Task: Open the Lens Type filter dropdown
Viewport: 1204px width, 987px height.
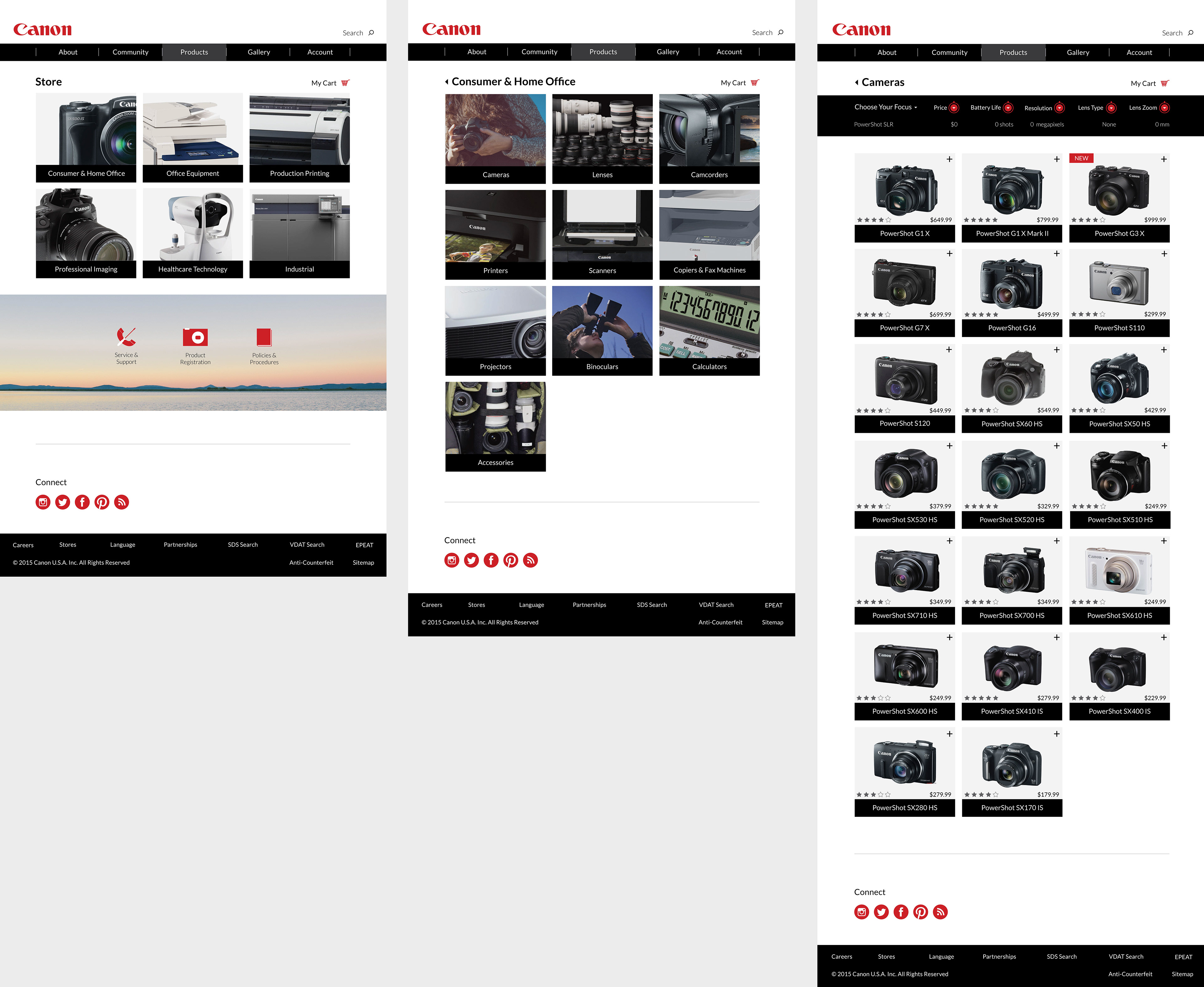Action: 1111,108
